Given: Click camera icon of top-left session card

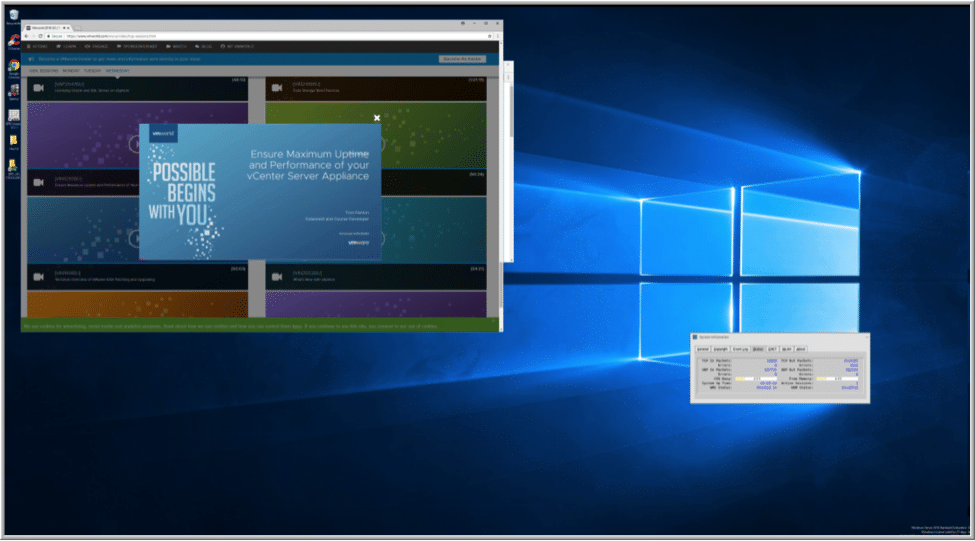Looking at the screenshot, I should (39, 88).
